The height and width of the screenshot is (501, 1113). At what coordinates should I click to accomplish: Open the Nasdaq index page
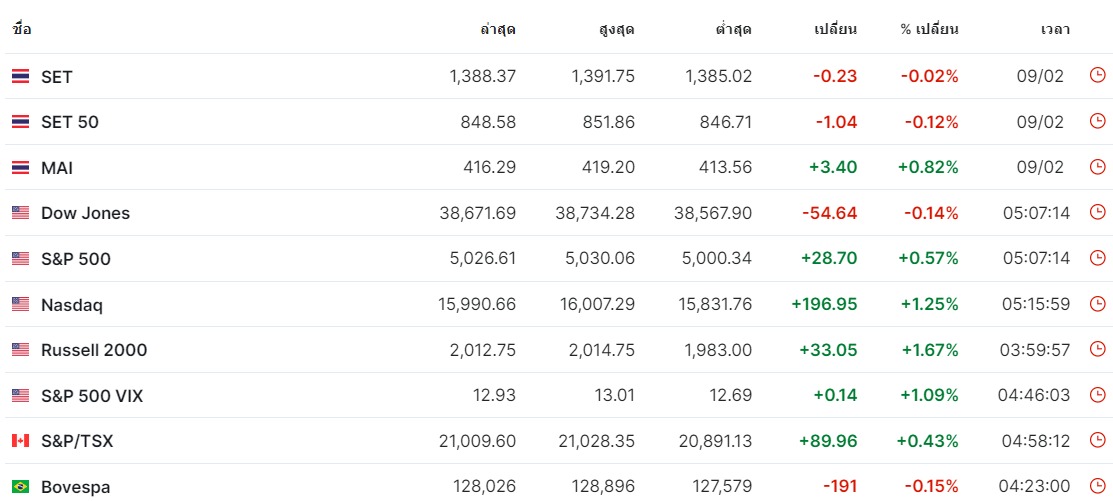[x=72, y=305]
